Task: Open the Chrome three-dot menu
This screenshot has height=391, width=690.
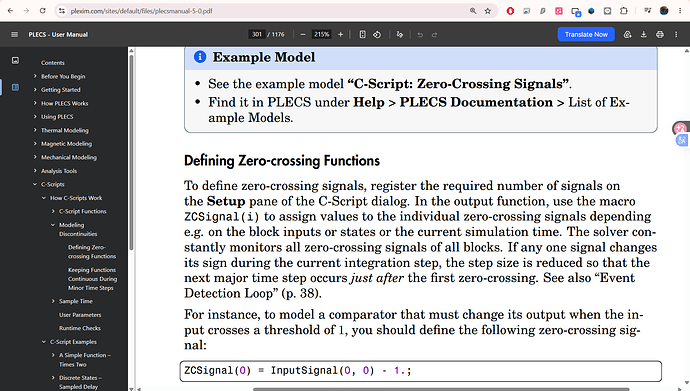Action: click(x=680, y=11)
